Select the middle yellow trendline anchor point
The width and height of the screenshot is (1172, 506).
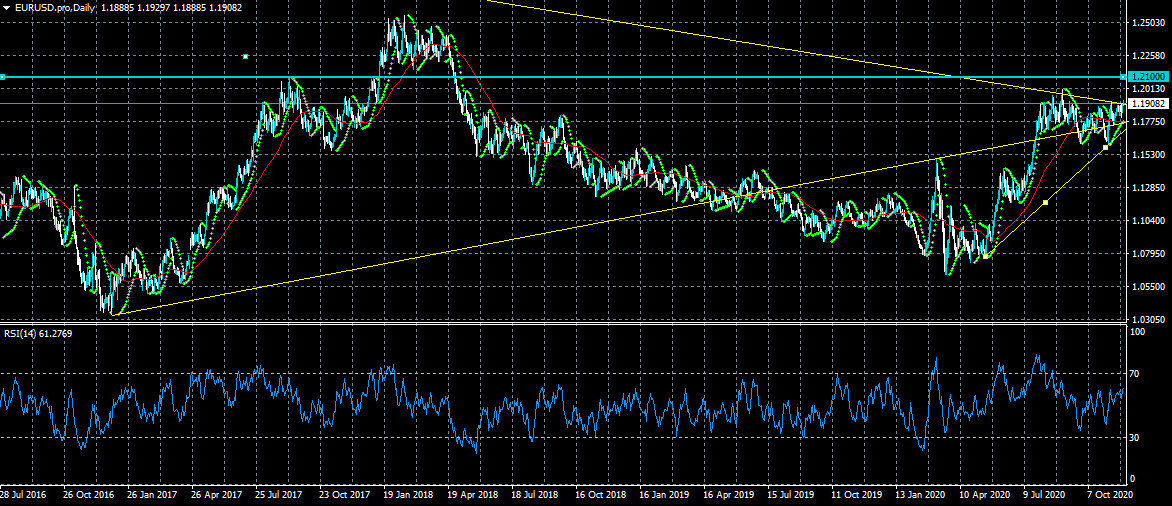click(1045, 203)
